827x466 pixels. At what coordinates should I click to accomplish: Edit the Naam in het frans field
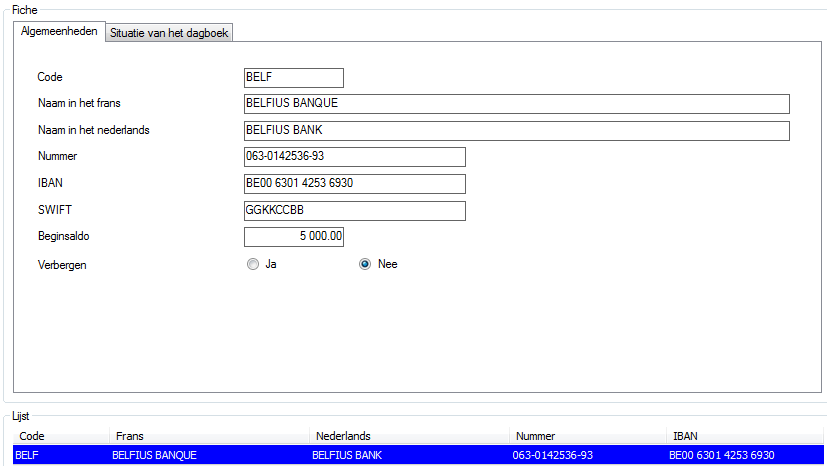point(517,104)
